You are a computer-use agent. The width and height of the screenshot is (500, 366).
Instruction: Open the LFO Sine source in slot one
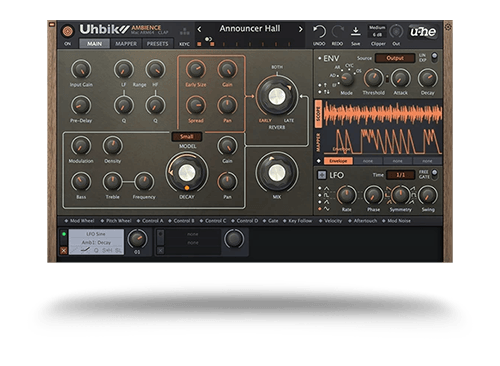96,234
